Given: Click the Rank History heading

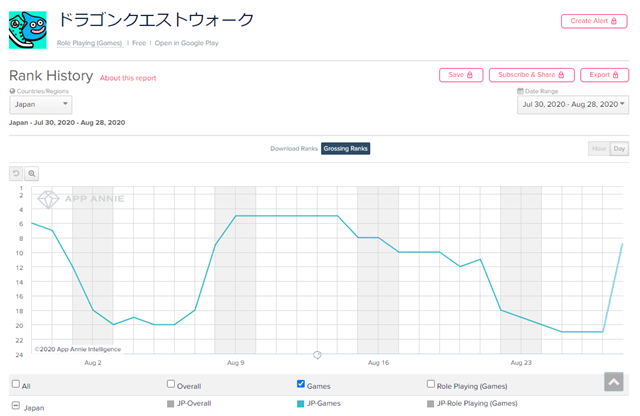Looking at the screenshot, I should 51,76.
